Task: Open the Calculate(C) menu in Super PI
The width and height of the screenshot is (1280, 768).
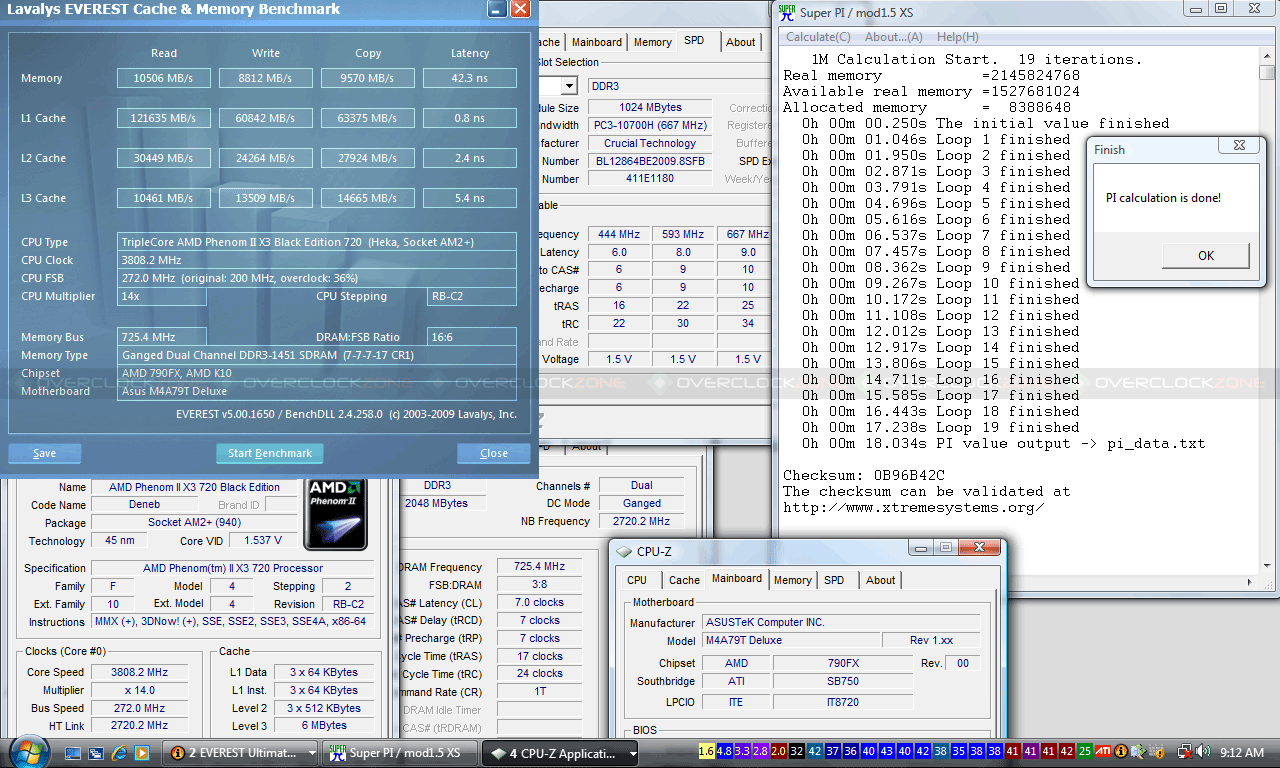Action: click(x=819, y=37)
